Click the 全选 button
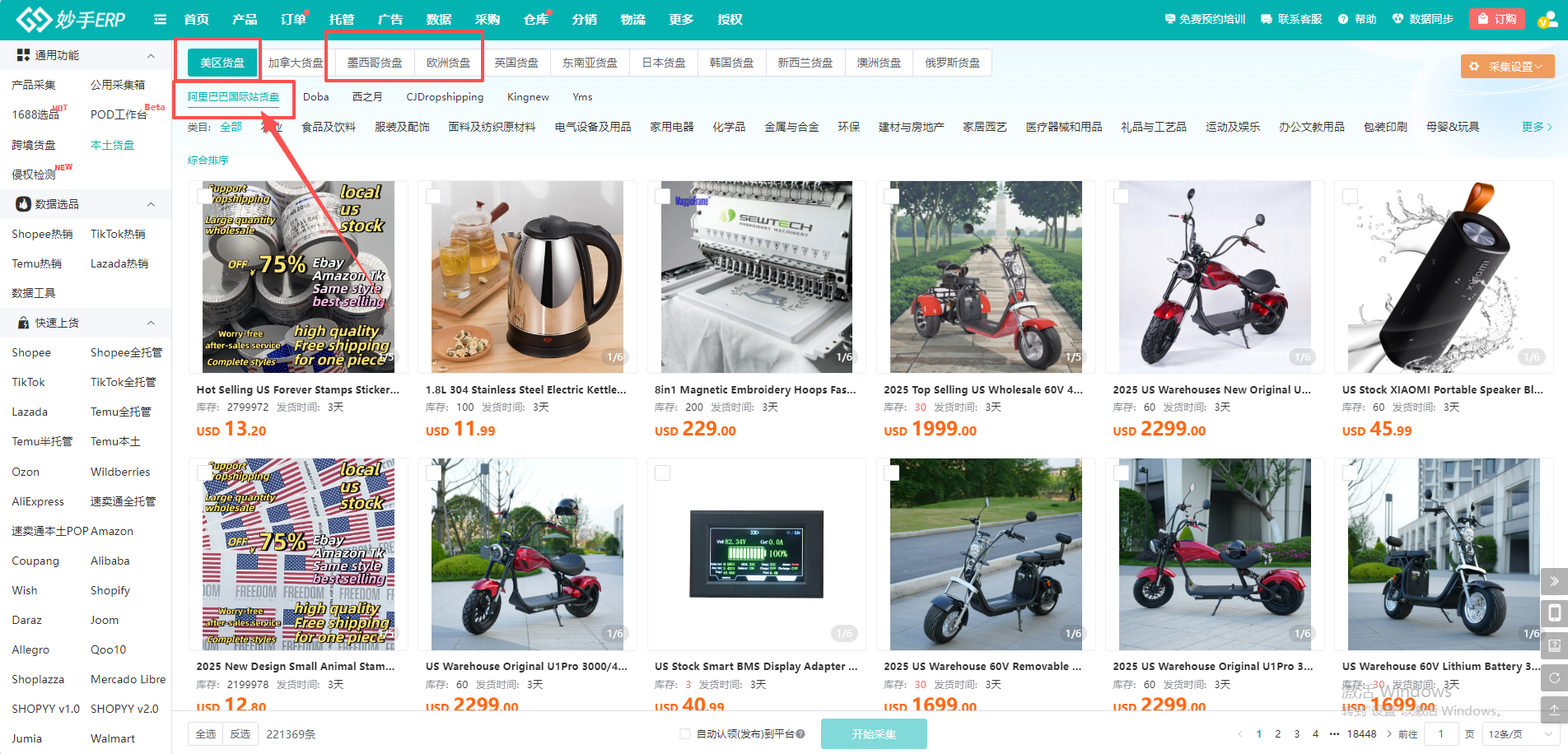Image resolution: width=1568 pixels, height=754 pixels. point(206,734)
